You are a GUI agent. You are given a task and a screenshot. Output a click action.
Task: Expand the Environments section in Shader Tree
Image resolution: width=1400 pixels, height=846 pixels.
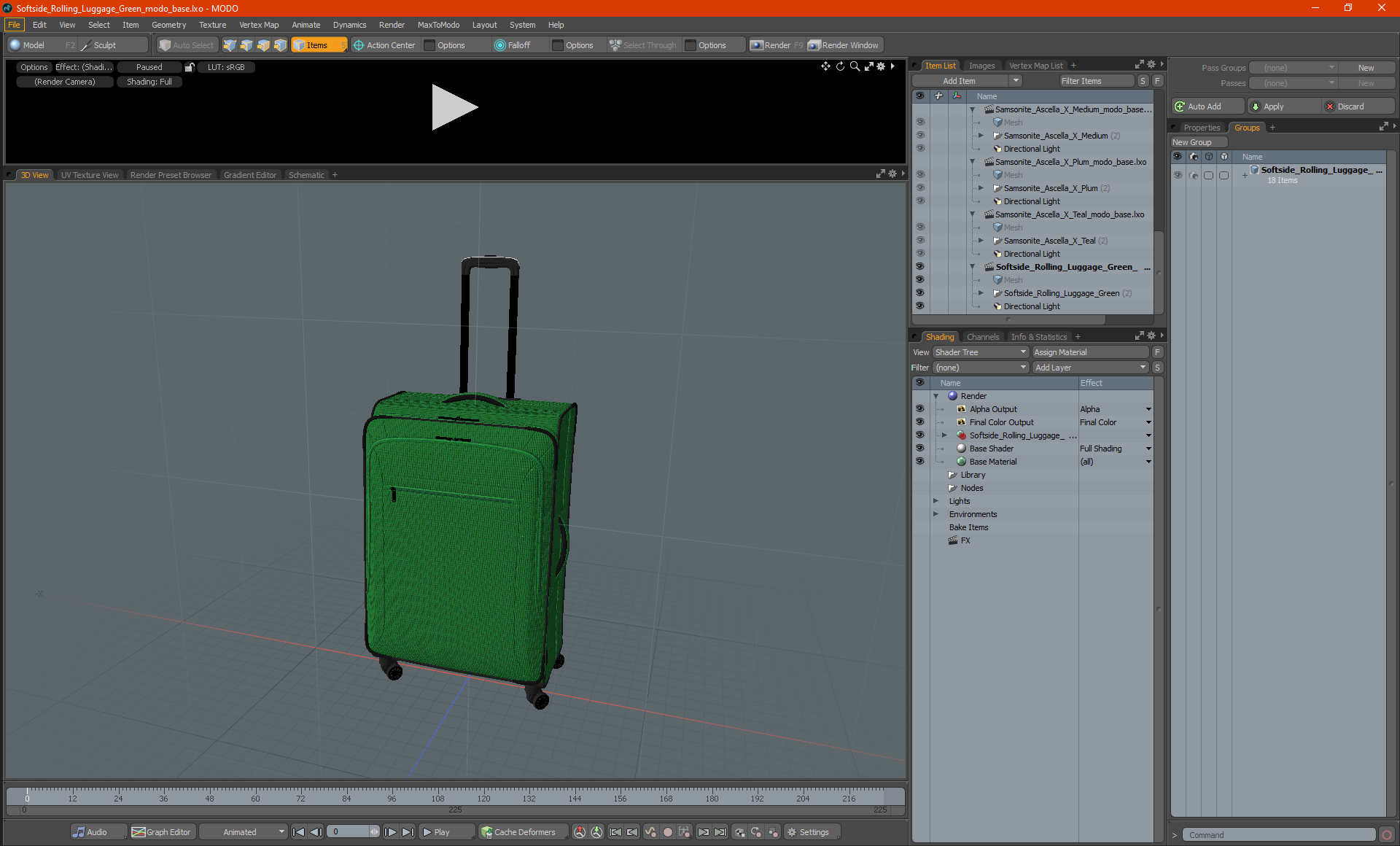pos(935,514)
